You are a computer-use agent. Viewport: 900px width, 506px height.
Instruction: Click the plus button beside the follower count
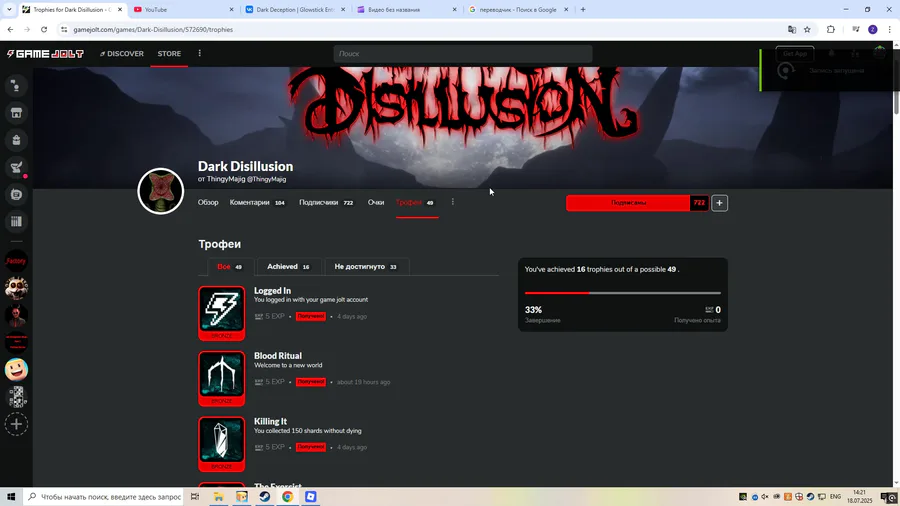pyautogui.click(x=719, y=203)
